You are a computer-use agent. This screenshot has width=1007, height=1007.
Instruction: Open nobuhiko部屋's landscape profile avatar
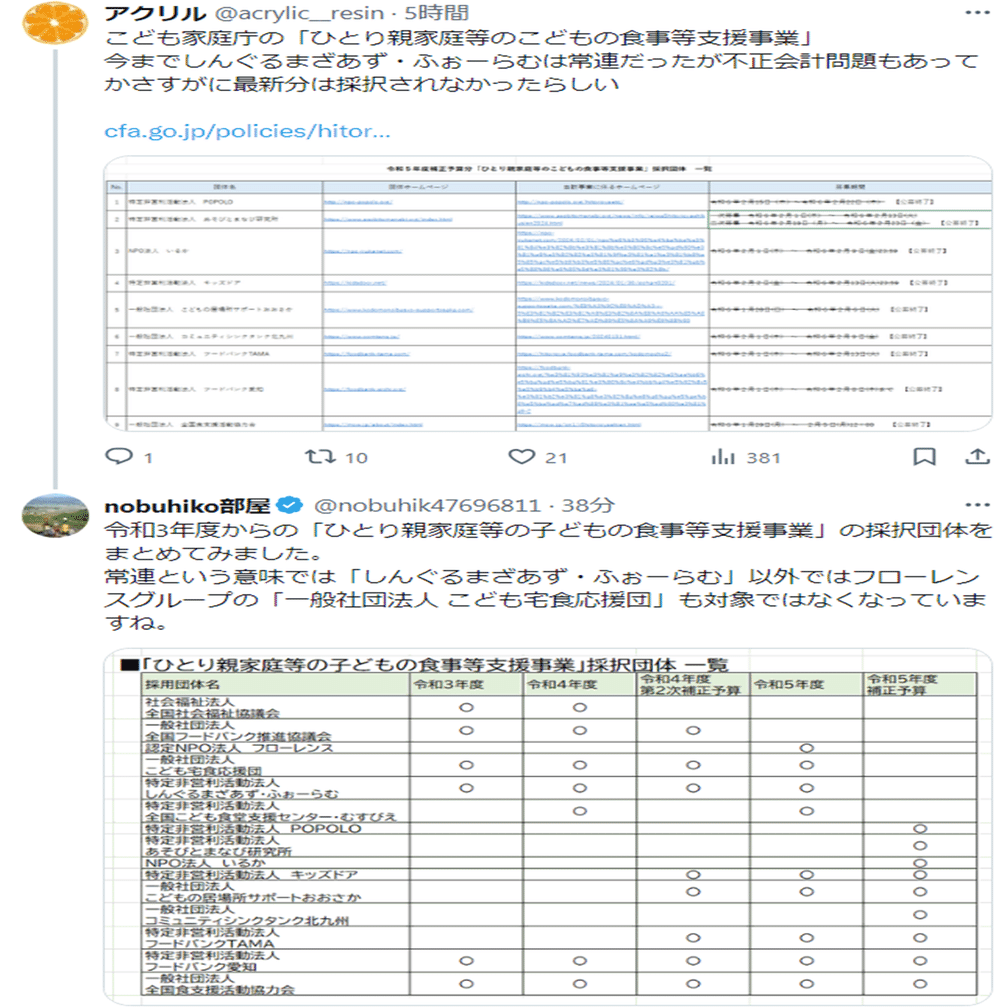55,516
